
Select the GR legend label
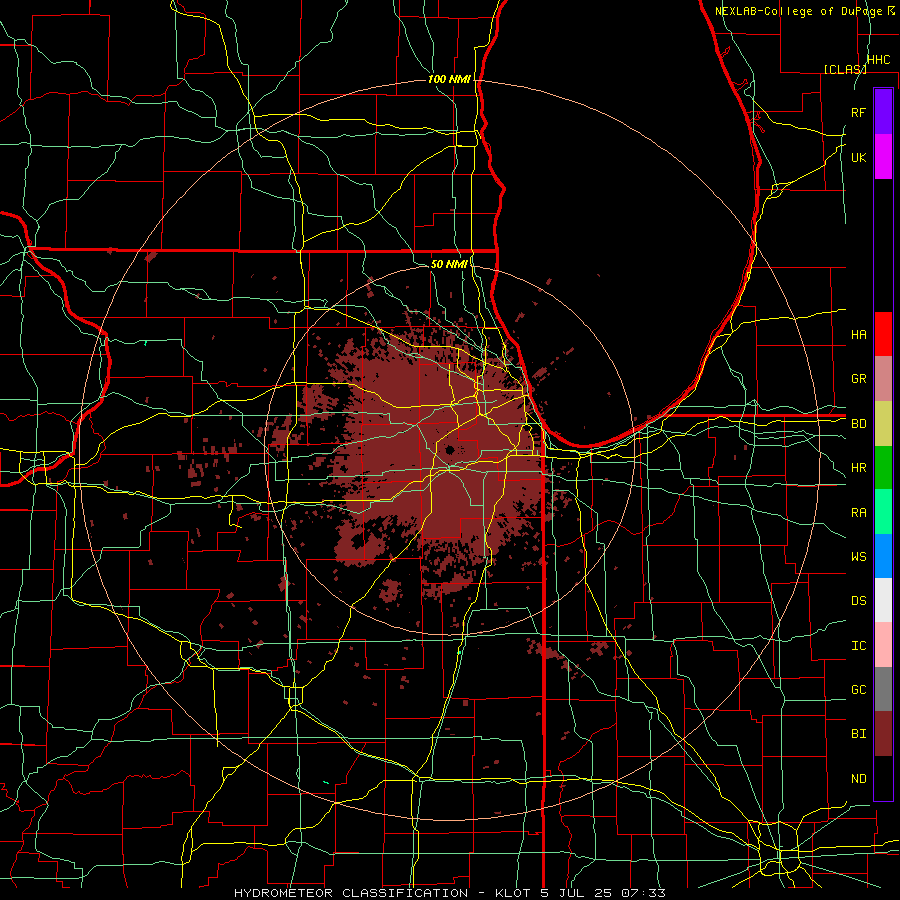859,379
